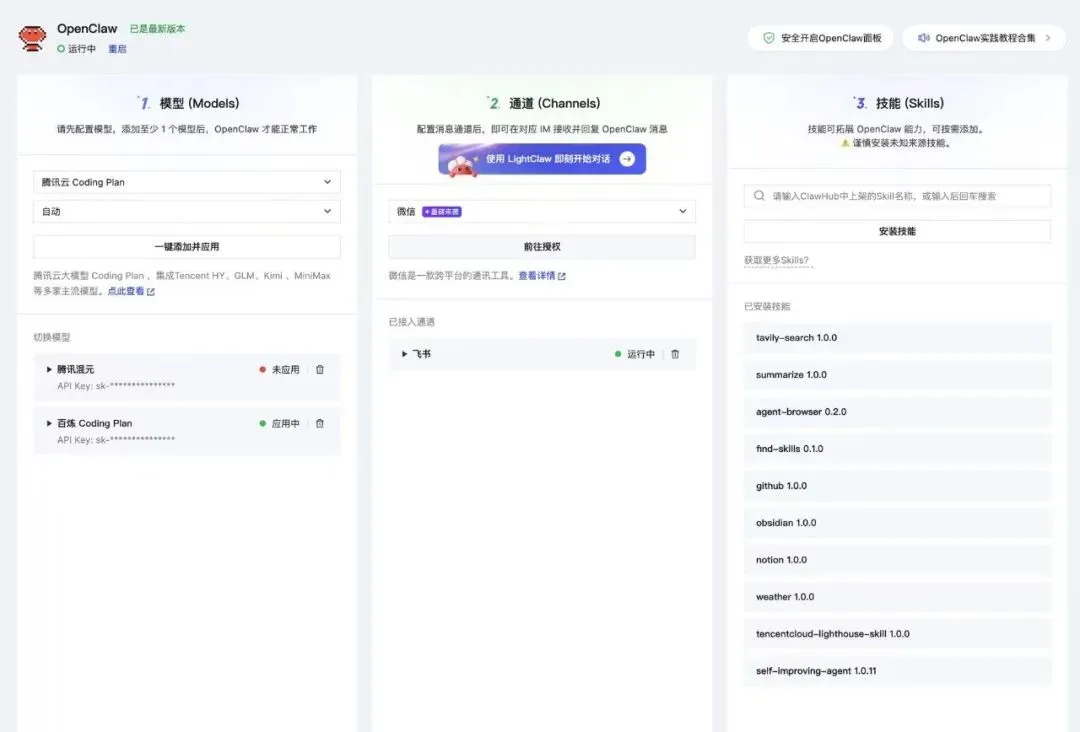The width and height of the screenshot is (1080, 732).
Task: Open the 微信 channel dropdown
Action: [x=542, y=211]
